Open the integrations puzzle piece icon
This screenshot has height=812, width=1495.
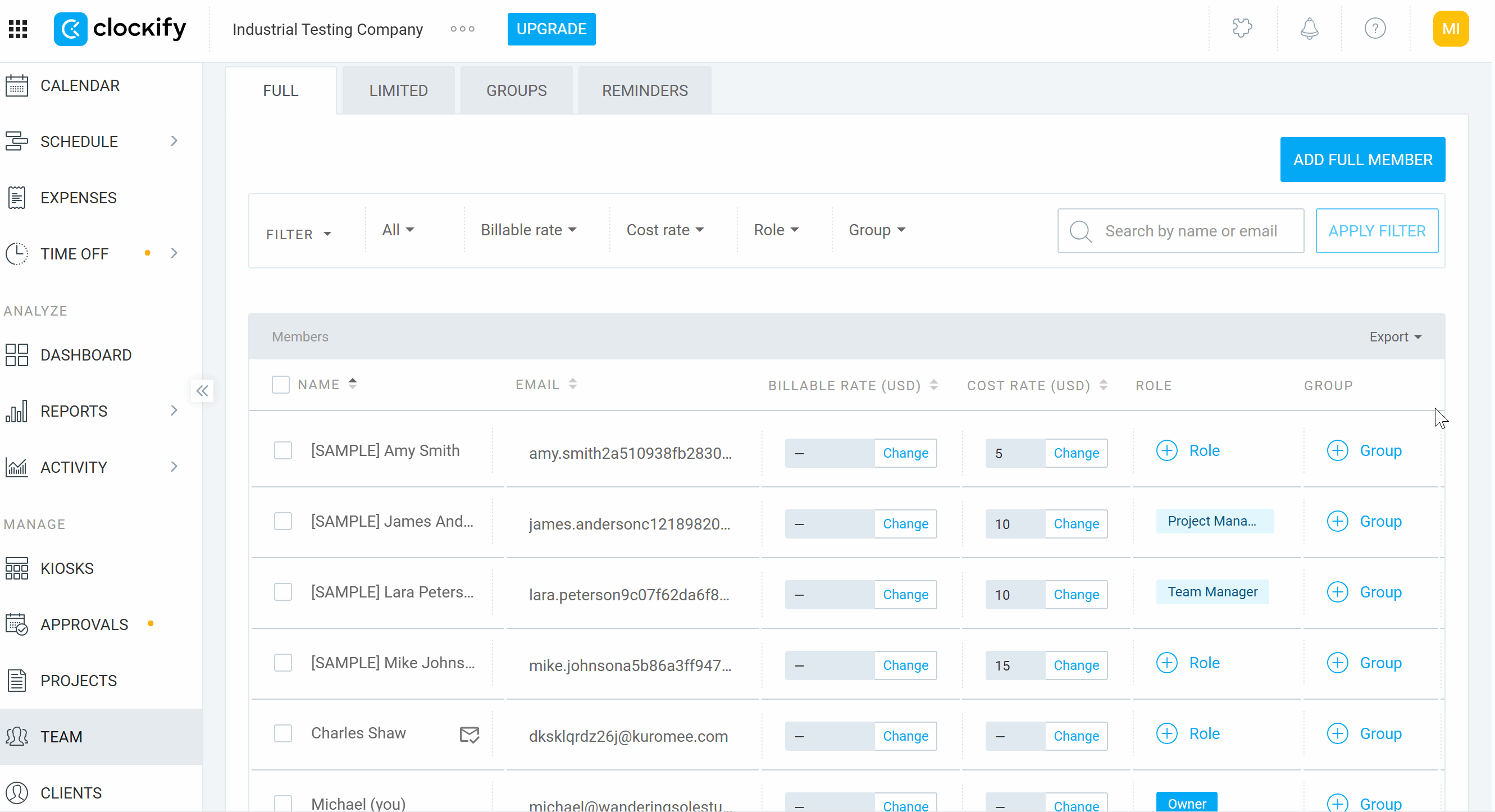(1242, 28)
